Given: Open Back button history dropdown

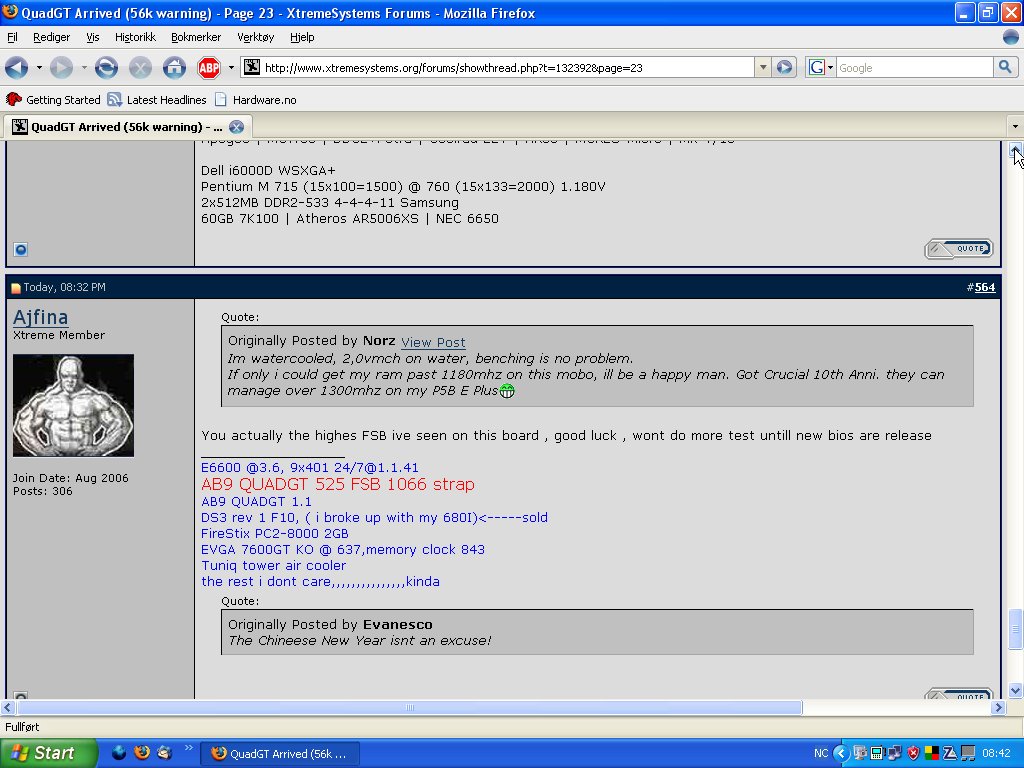Looking at the screenshot, I should [39, 67].
